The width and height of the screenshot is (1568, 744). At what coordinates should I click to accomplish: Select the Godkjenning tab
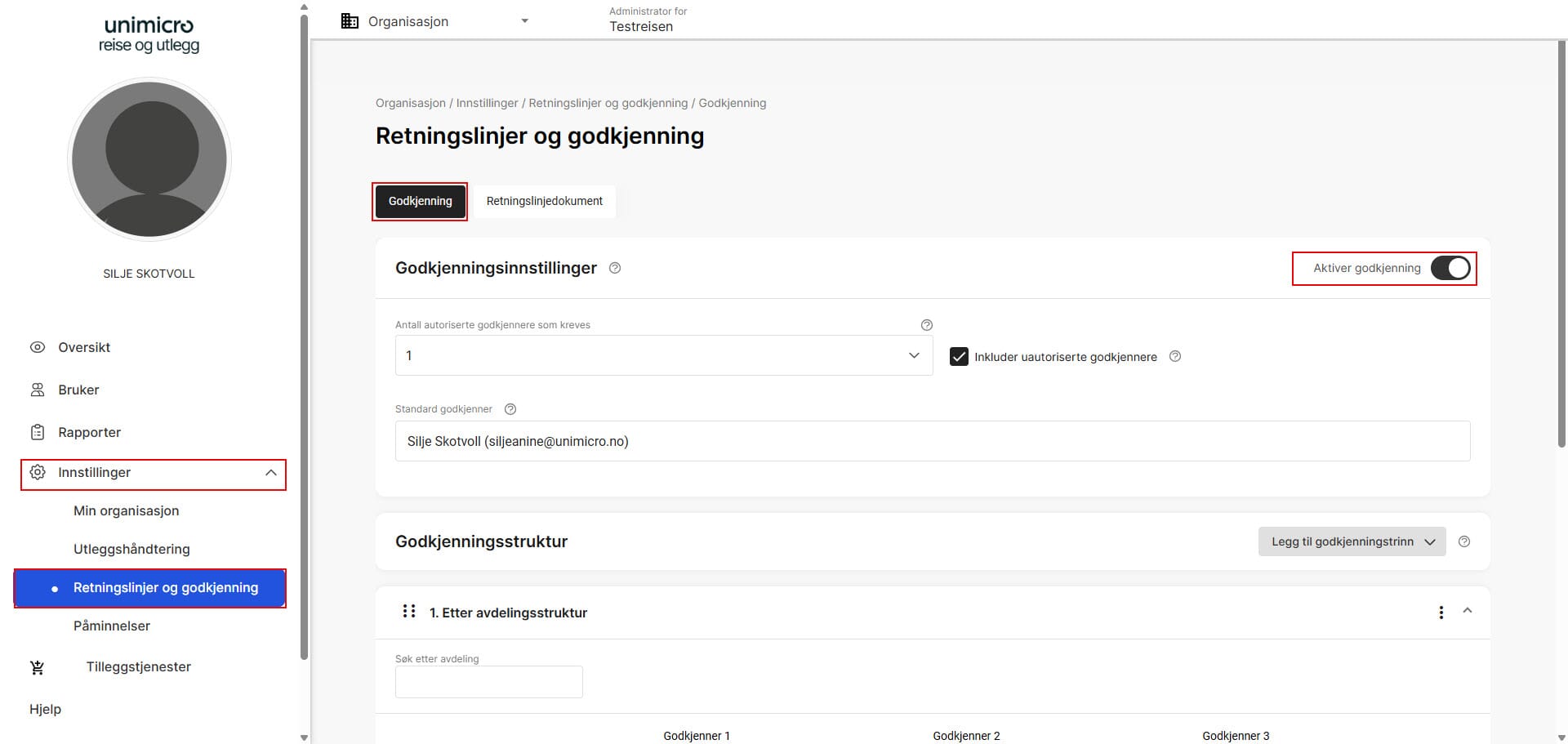[420, 201]
